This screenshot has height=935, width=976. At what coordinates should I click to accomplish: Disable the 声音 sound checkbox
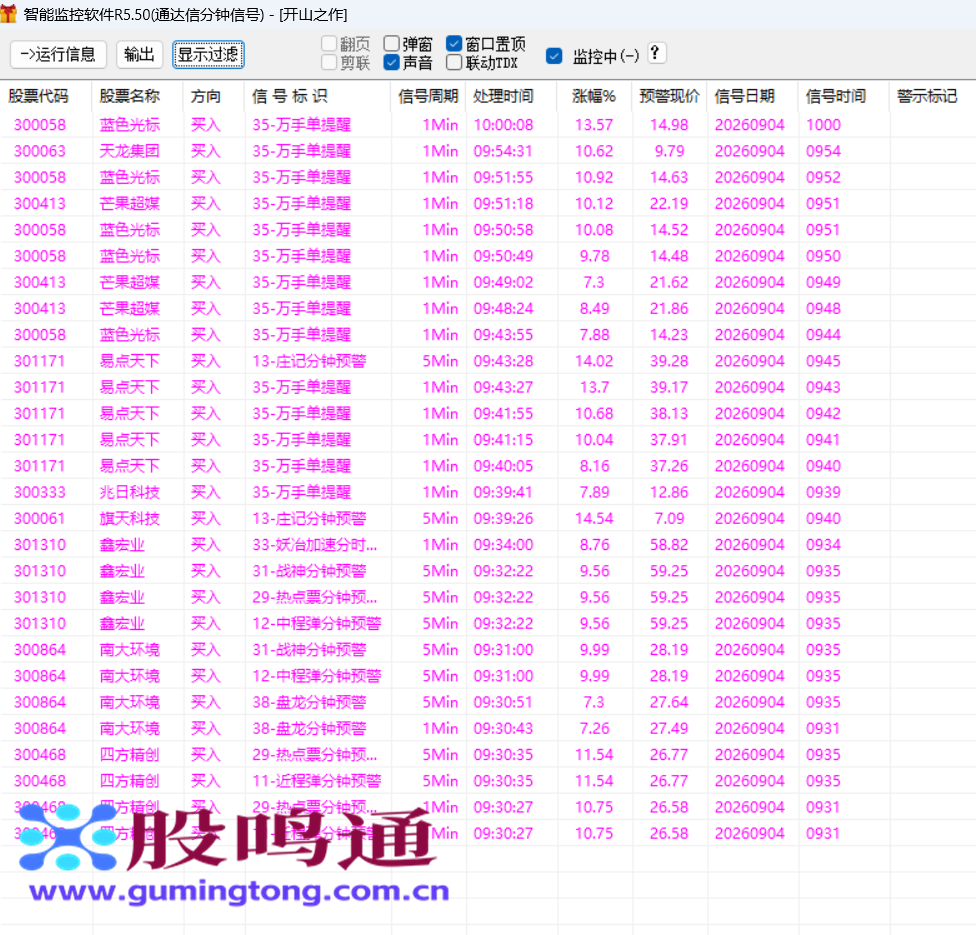point(392,62)
